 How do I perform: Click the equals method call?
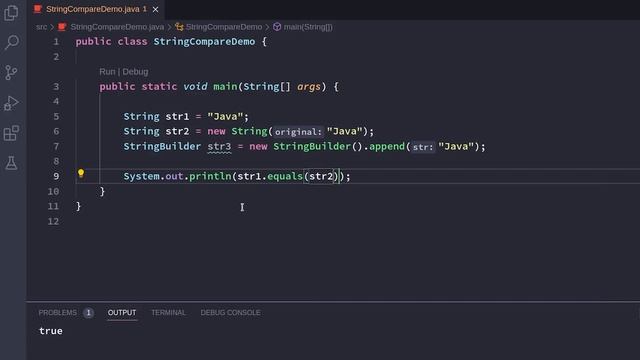pos(285,176)
